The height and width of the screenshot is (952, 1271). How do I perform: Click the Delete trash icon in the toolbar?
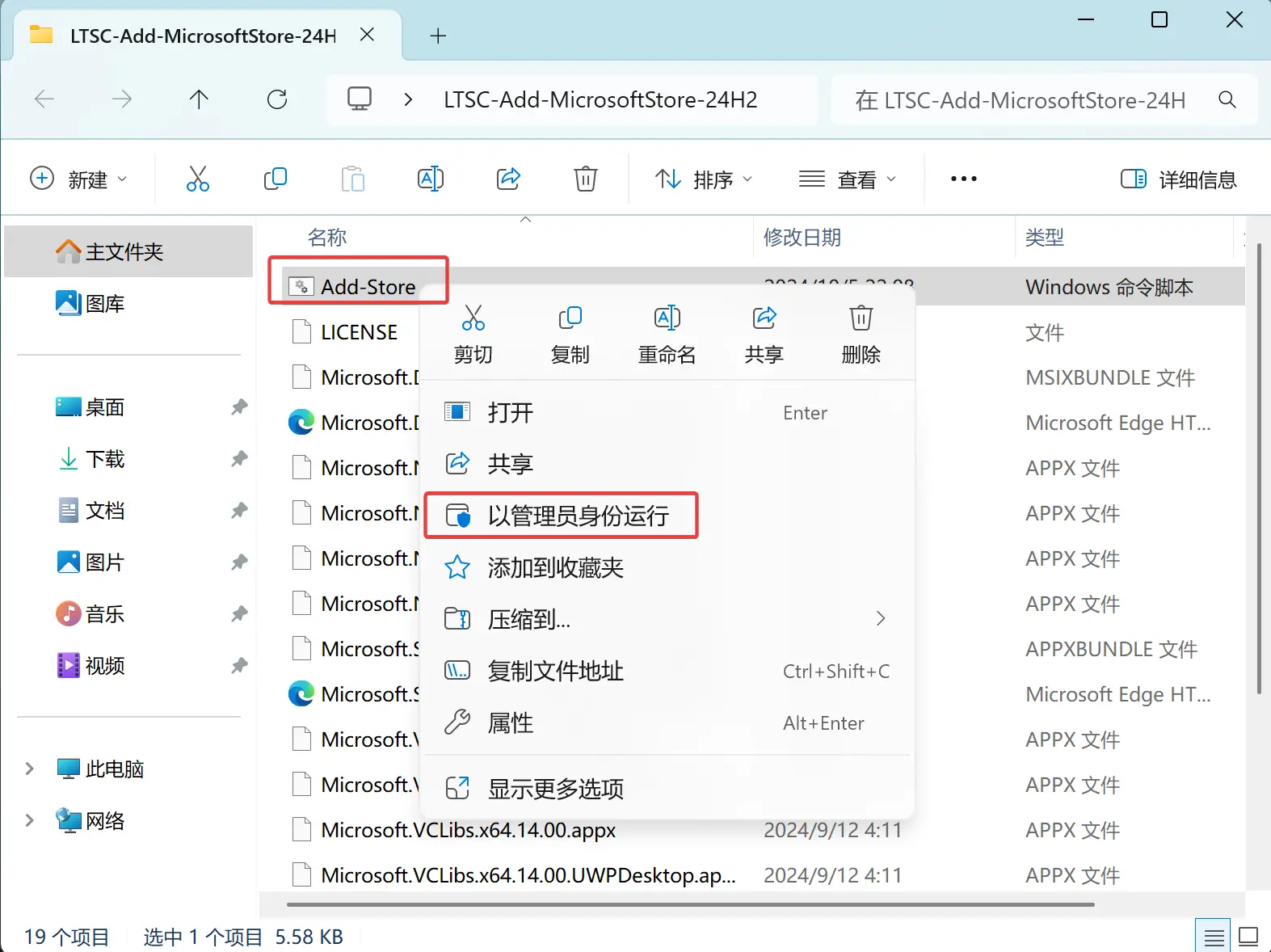point(586,179)
